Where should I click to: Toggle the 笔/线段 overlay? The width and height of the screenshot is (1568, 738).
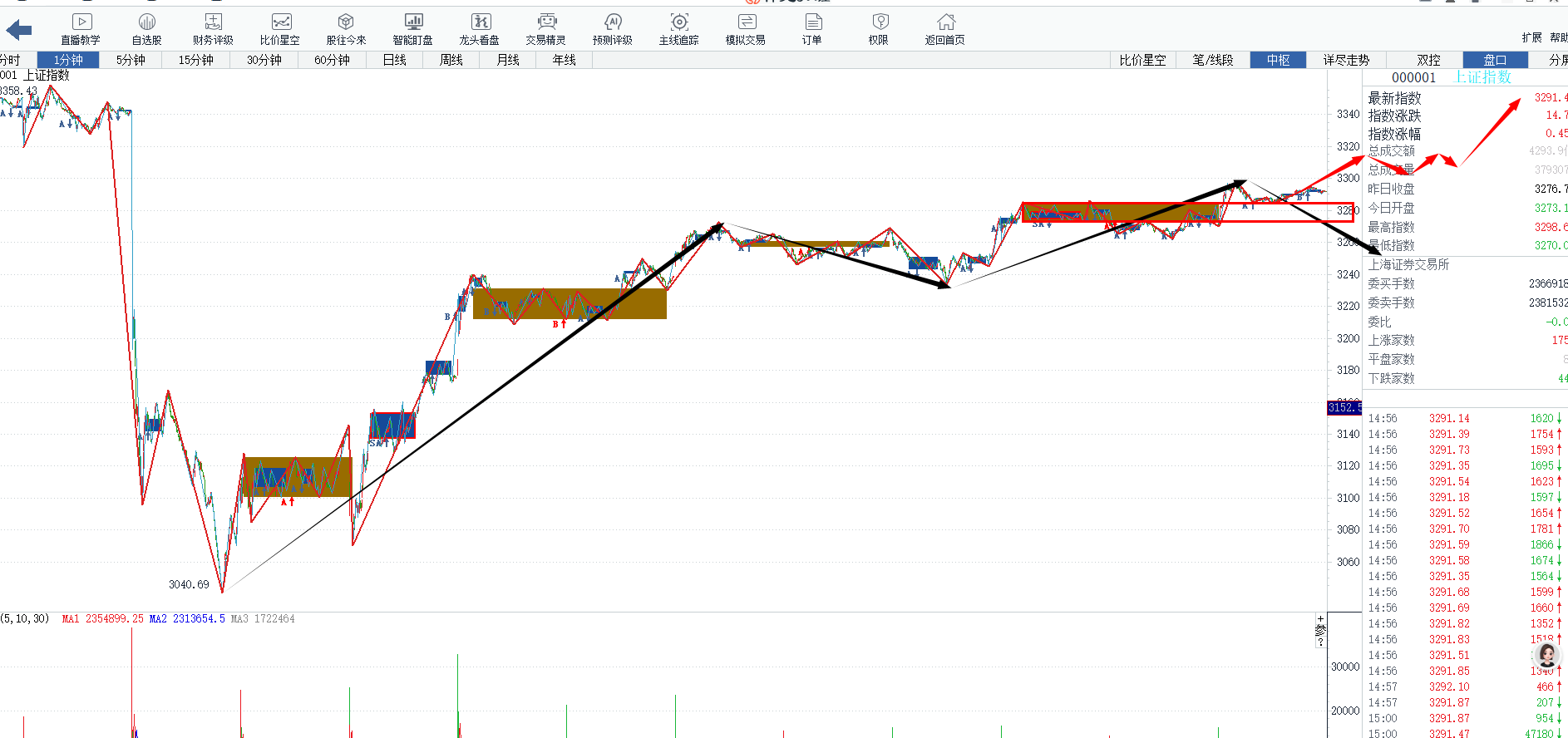click(x=1212, y=60)
